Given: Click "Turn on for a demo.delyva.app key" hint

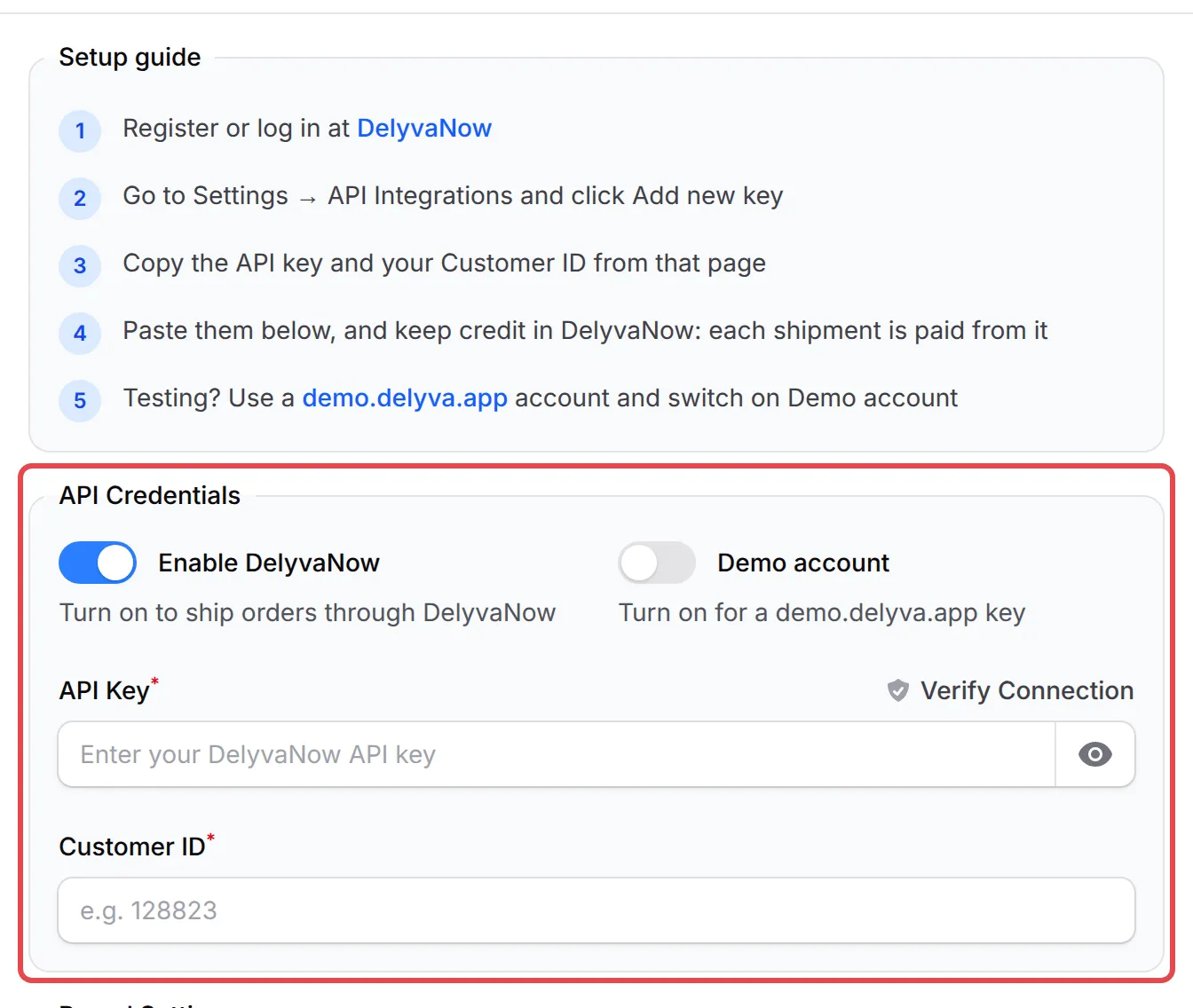Looking at the screenshot, I should 822,613.
